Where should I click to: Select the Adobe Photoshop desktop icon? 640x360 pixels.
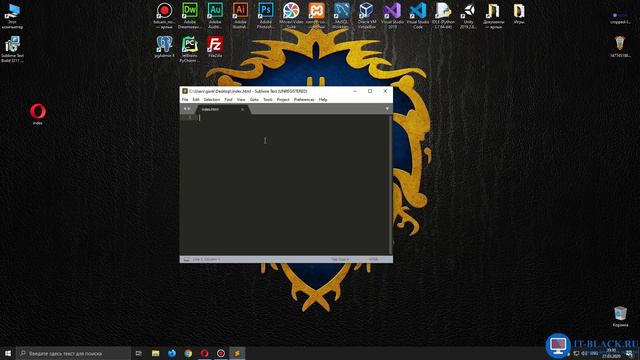click(266, 16)
